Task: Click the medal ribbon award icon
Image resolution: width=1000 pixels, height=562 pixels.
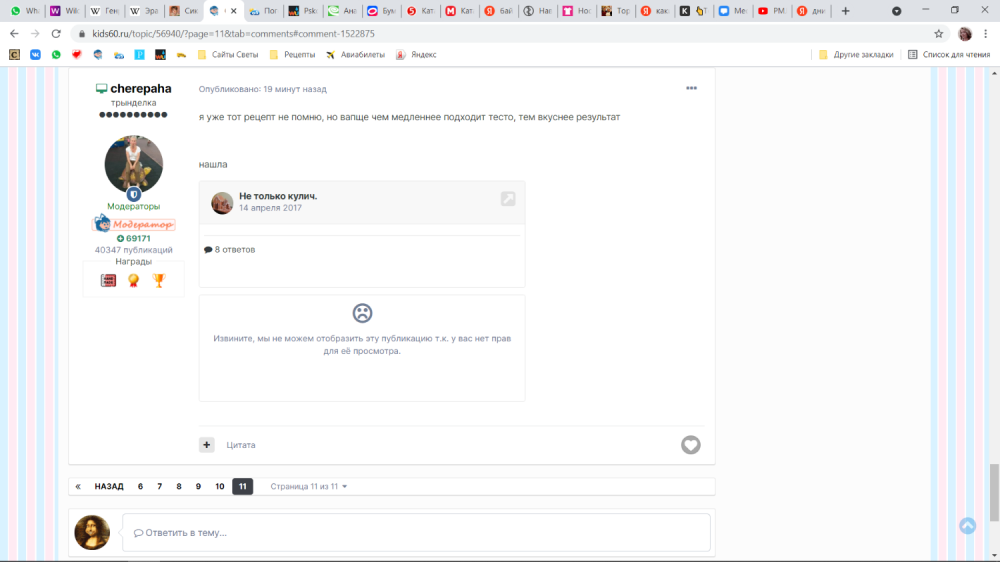Action: point(133,281)
